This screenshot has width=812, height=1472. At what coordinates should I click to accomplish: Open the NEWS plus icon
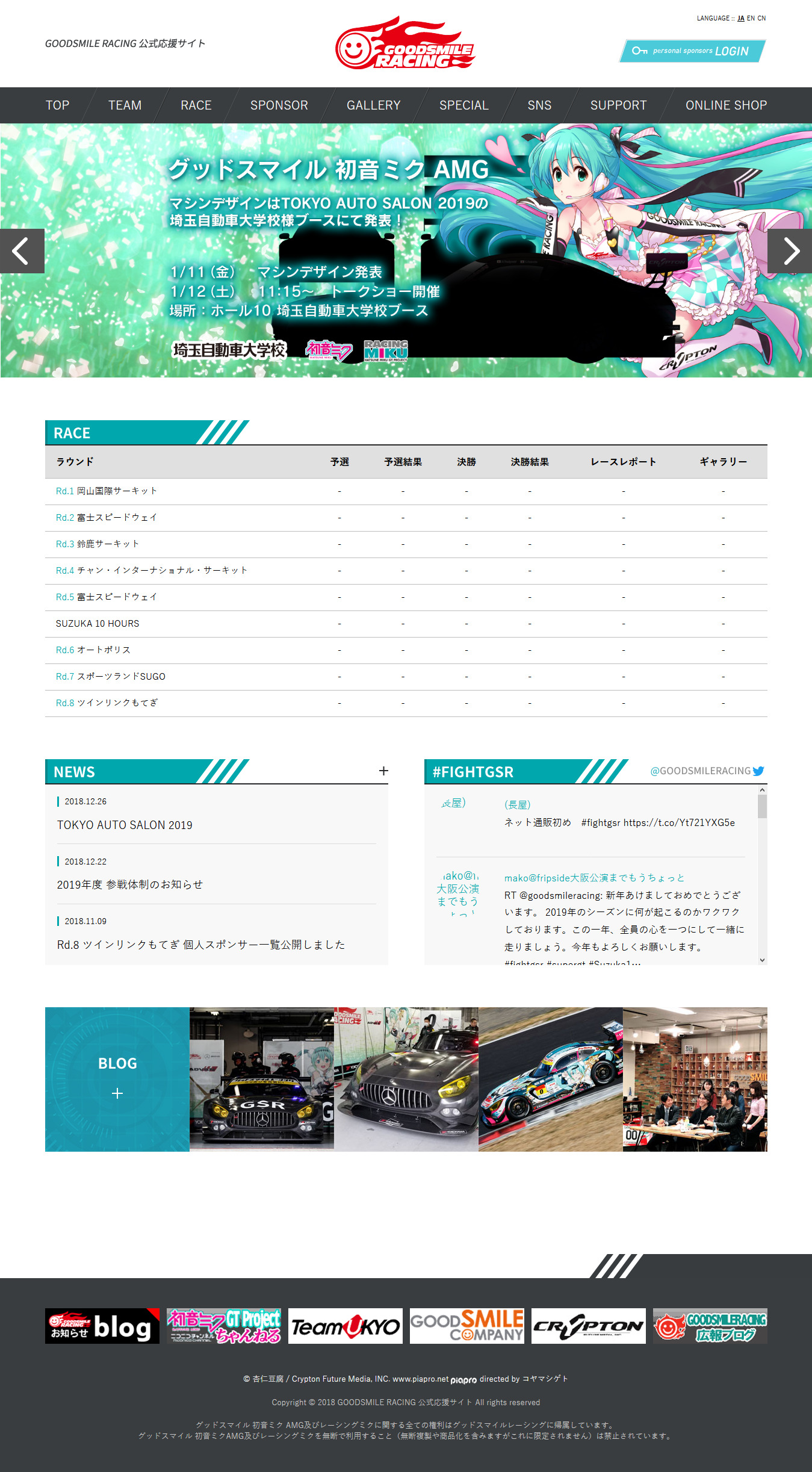pos(383,771)
